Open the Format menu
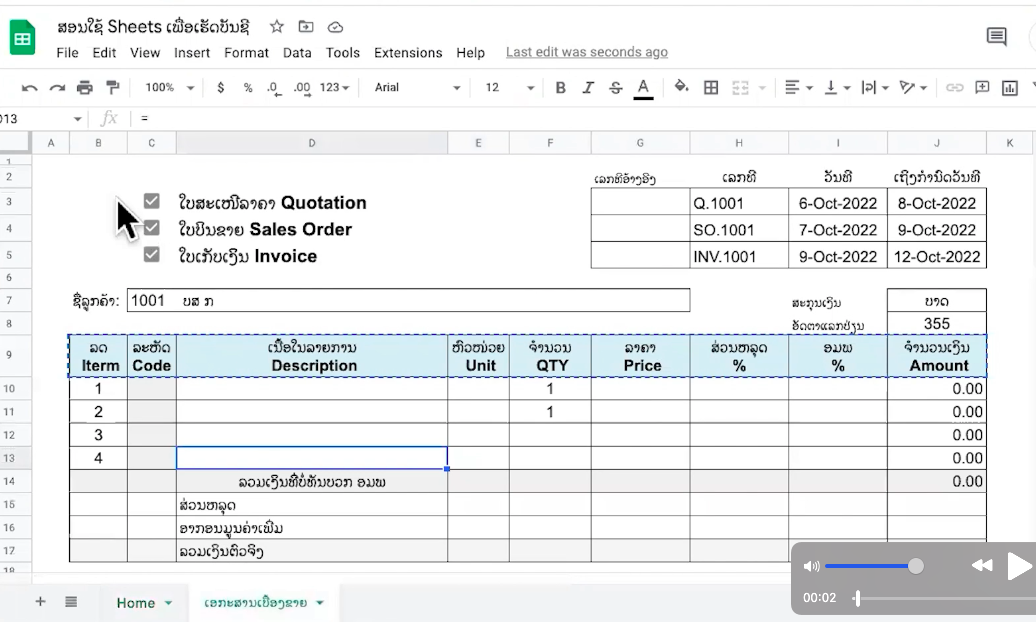The height and width of the screenshot is (622, 1036). tap(246, 53)
